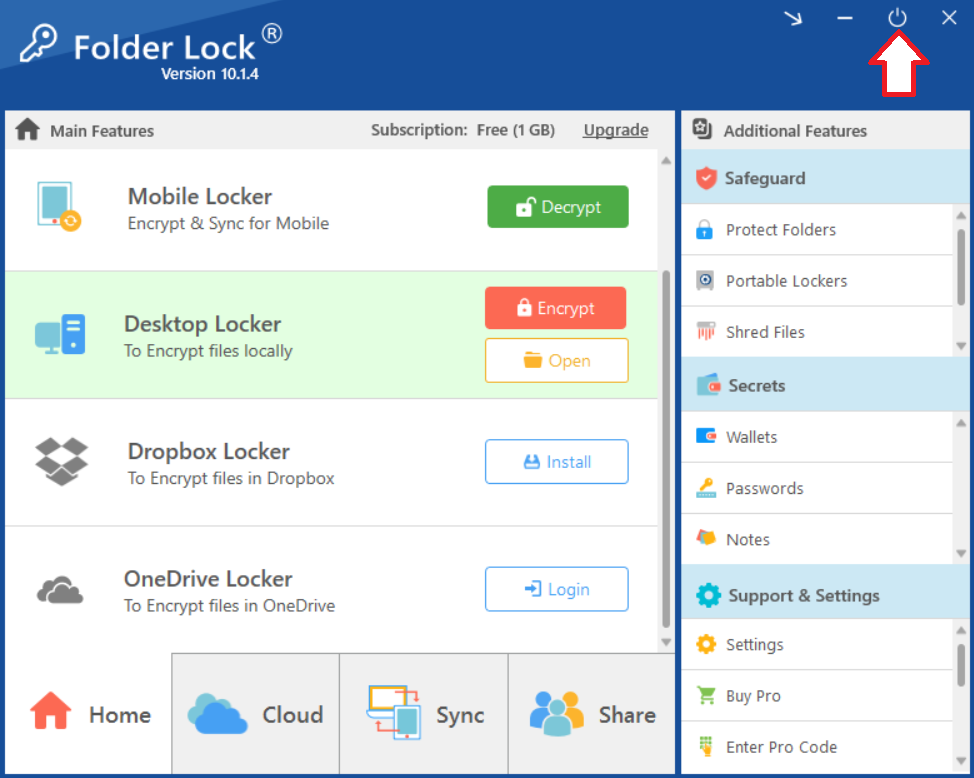Image resolution: width=974 pixels, height=778 pixels.
Task: Click the Wallets icon
Action: tap(706, 436)
